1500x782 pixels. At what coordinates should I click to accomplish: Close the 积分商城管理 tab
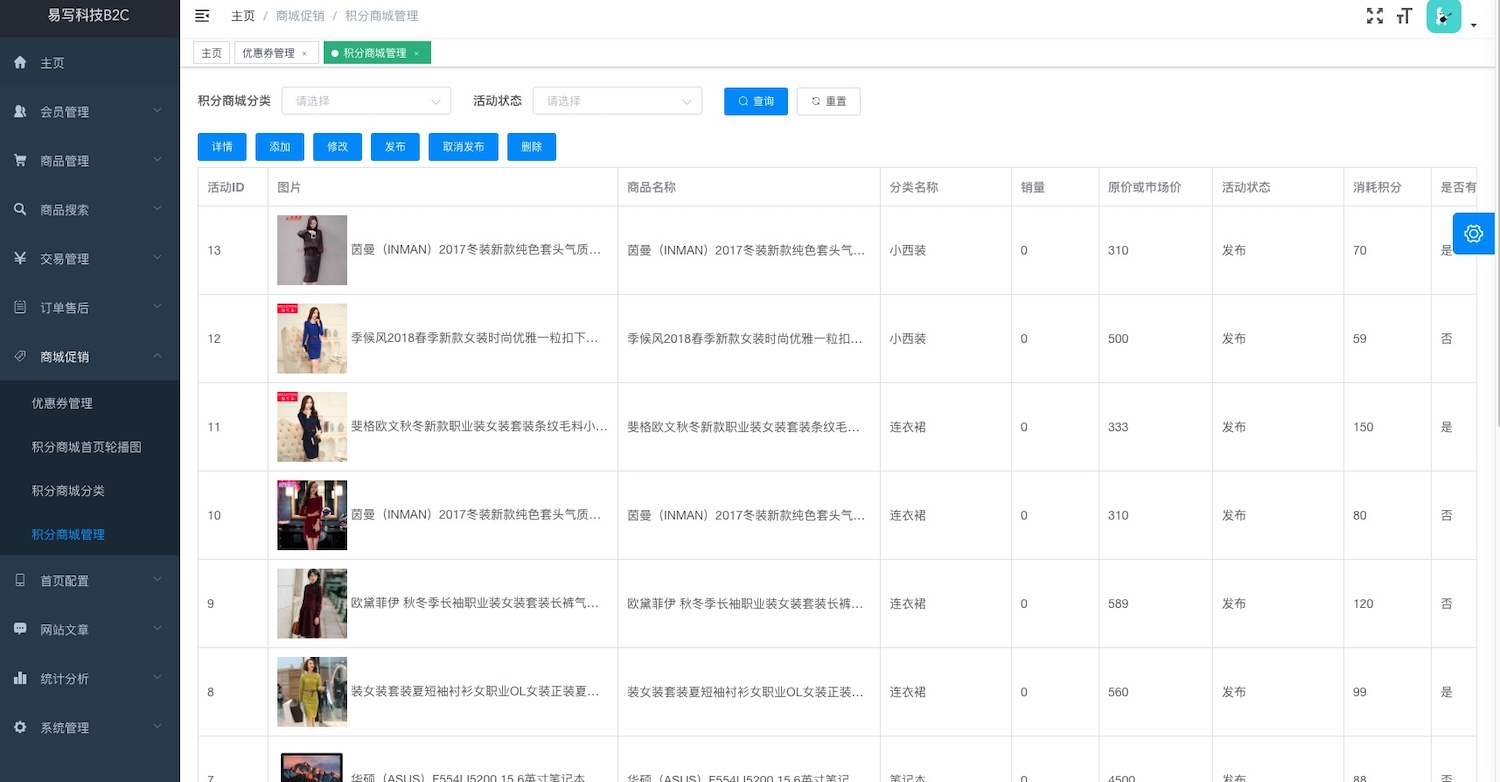416,54
